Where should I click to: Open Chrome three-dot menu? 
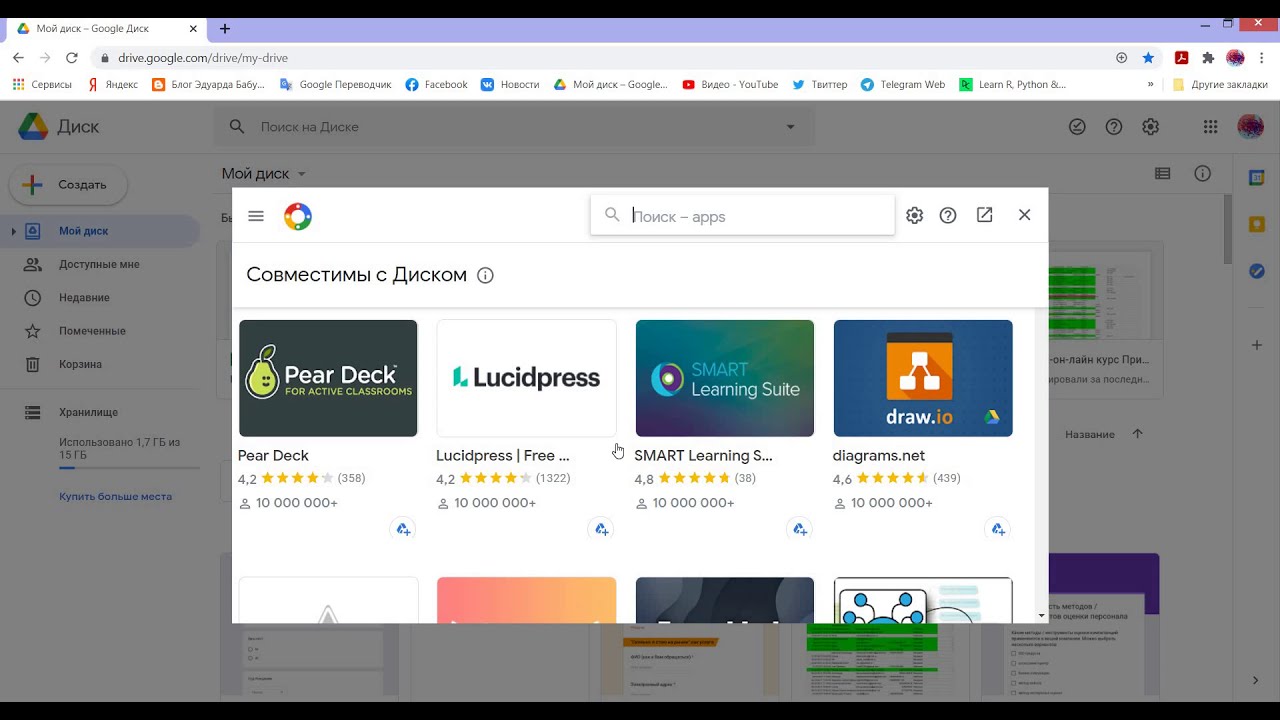1263,58
